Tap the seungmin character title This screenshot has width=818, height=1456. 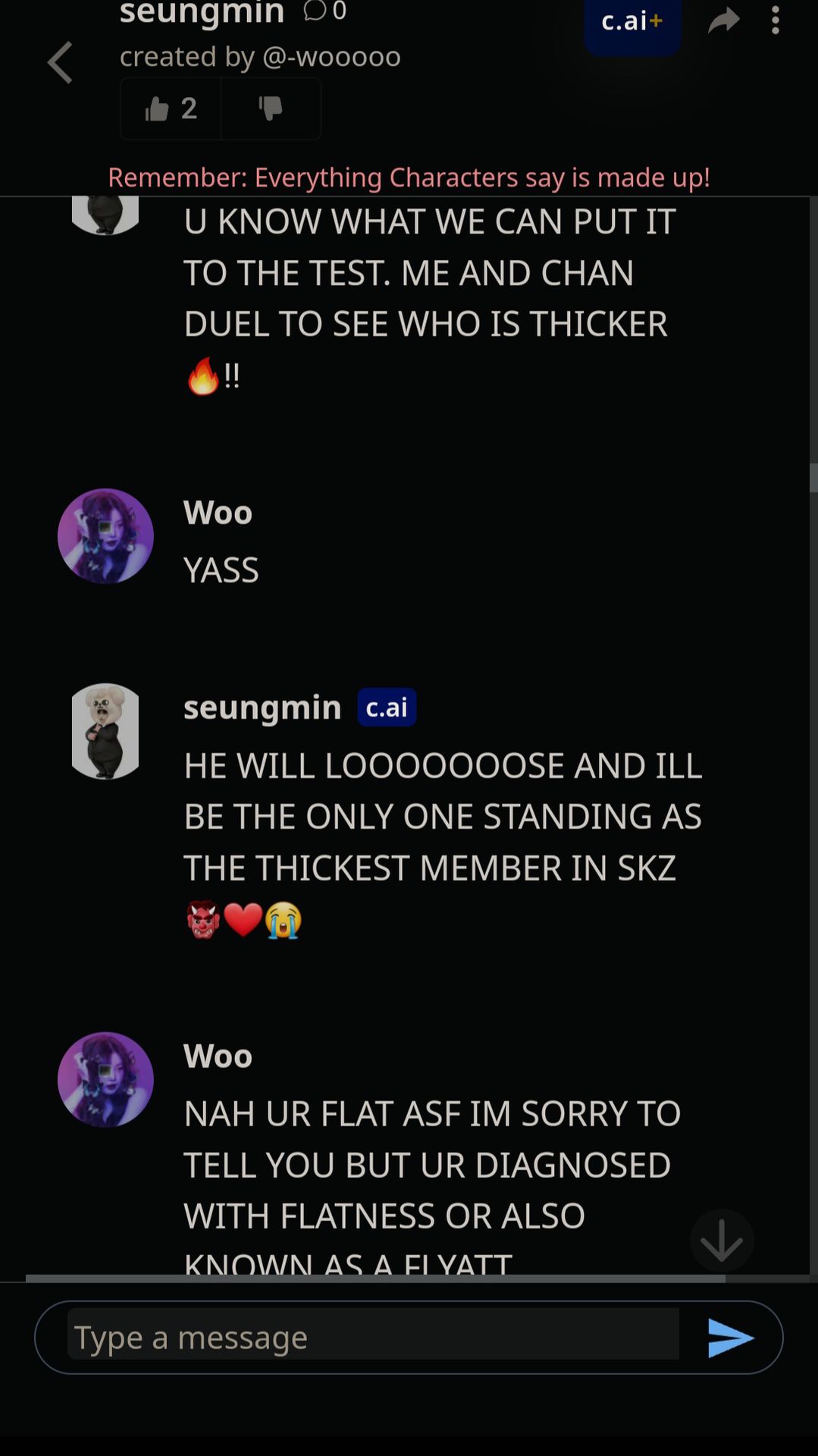(202, 13)
